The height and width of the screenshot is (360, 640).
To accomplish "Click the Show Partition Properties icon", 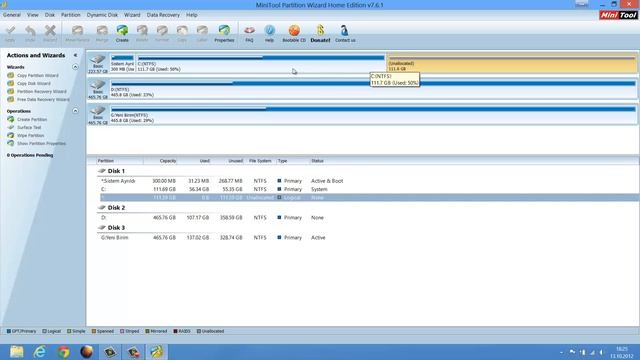I will click(11, 143).
